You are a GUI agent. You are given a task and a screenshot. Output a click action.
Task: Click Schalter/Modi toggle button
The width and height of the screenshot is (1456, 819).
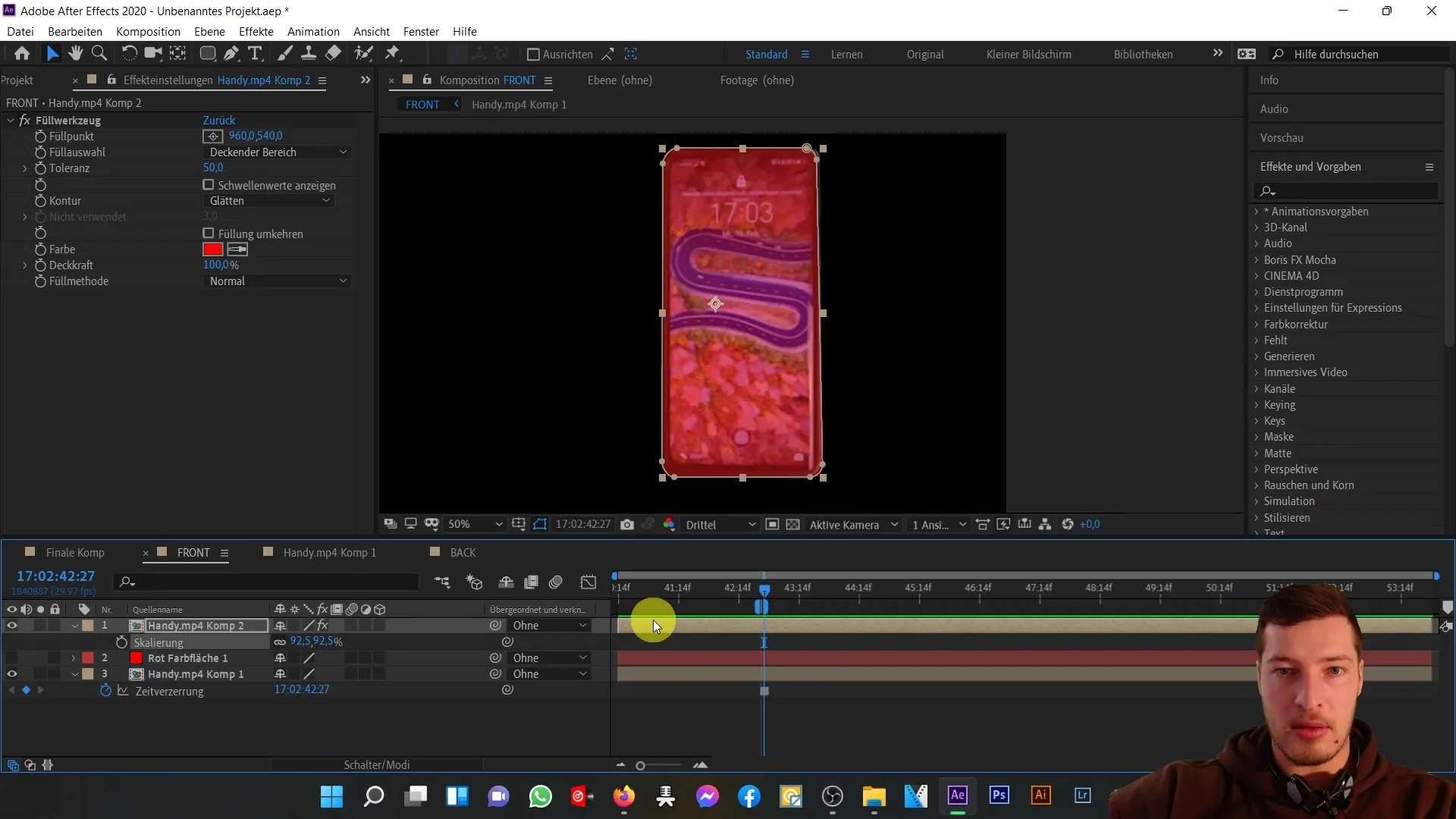(x=377, y=765)
